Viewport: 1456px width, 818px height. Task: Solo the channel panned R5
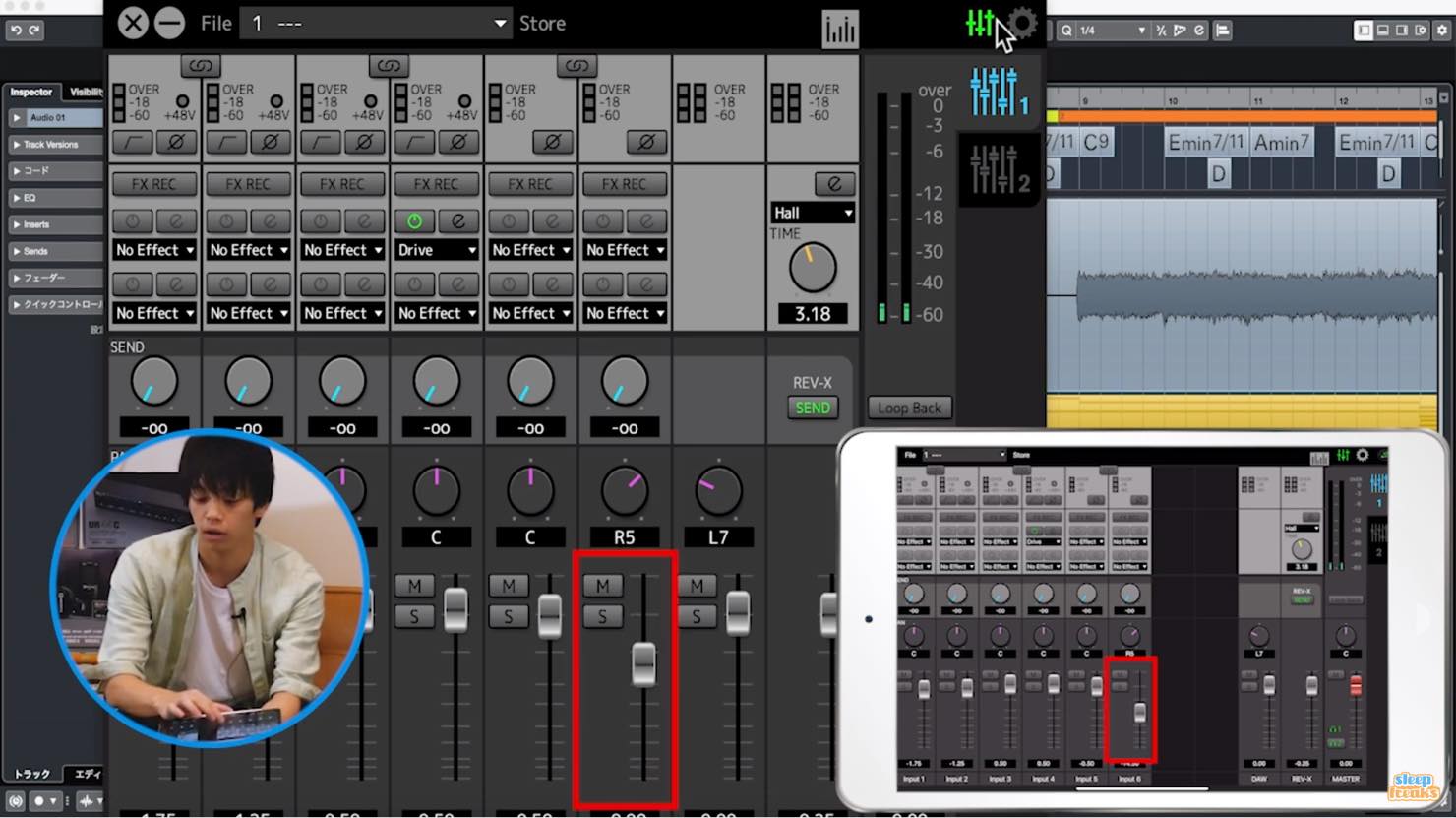(x=603, y=617)
